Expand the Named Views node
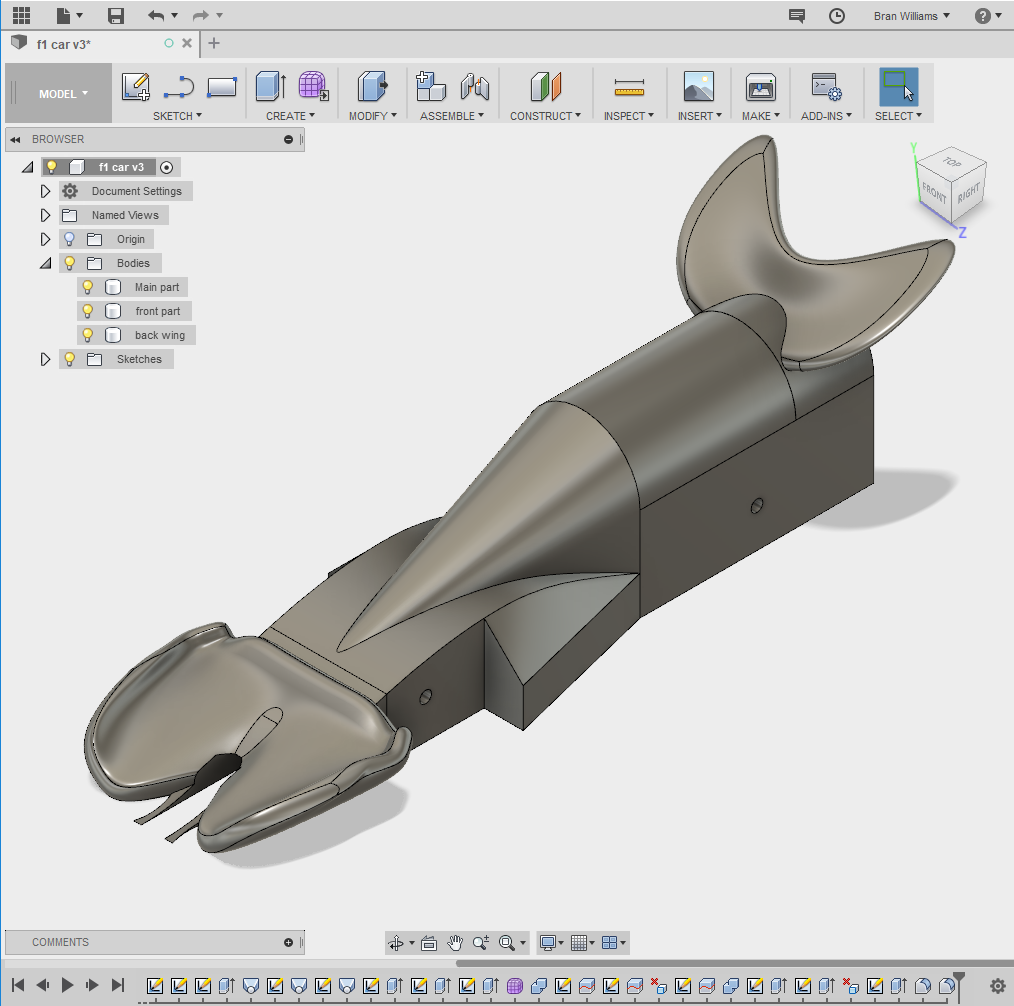 (x=45, y=215)
